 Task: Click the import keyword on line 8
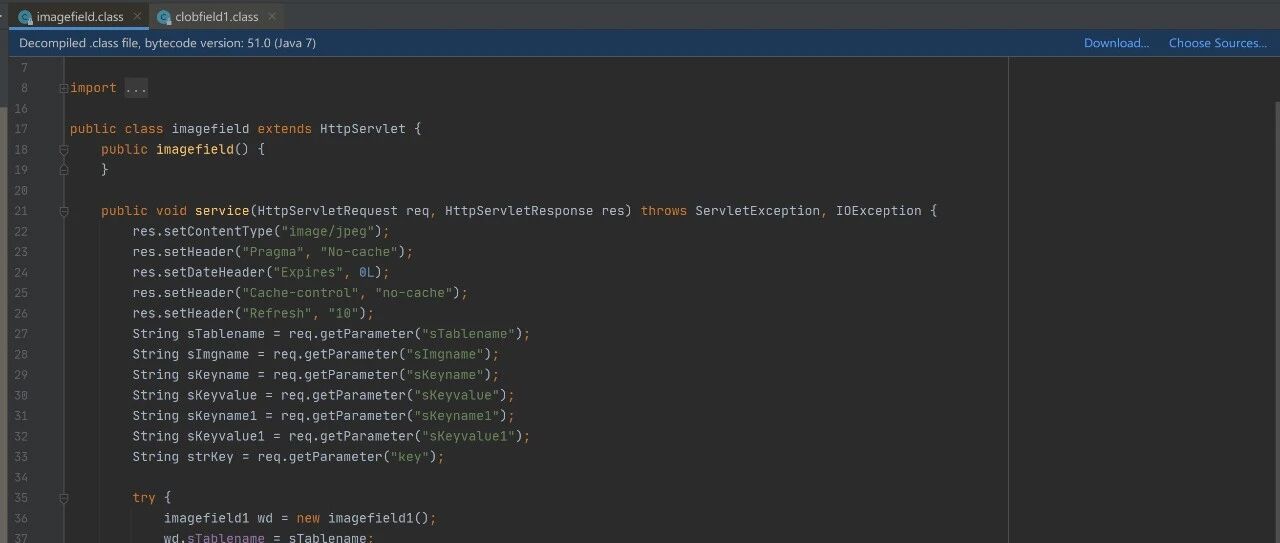pyautogui.click(x=93, y=88)
